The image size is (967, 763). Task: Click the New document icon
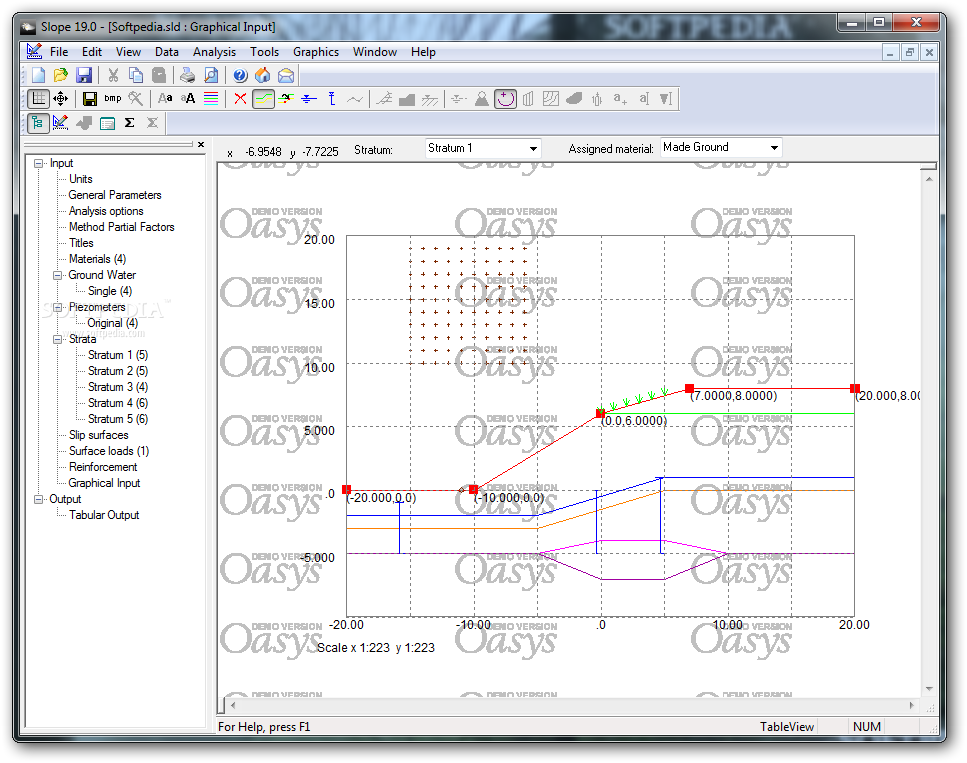coord(38,75)
